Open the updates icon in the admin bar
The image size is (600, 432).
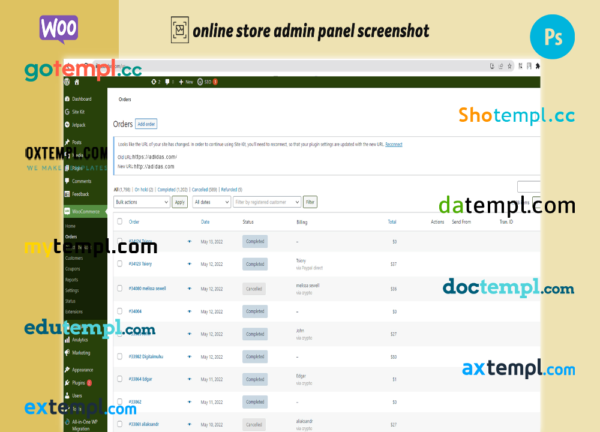154,82
